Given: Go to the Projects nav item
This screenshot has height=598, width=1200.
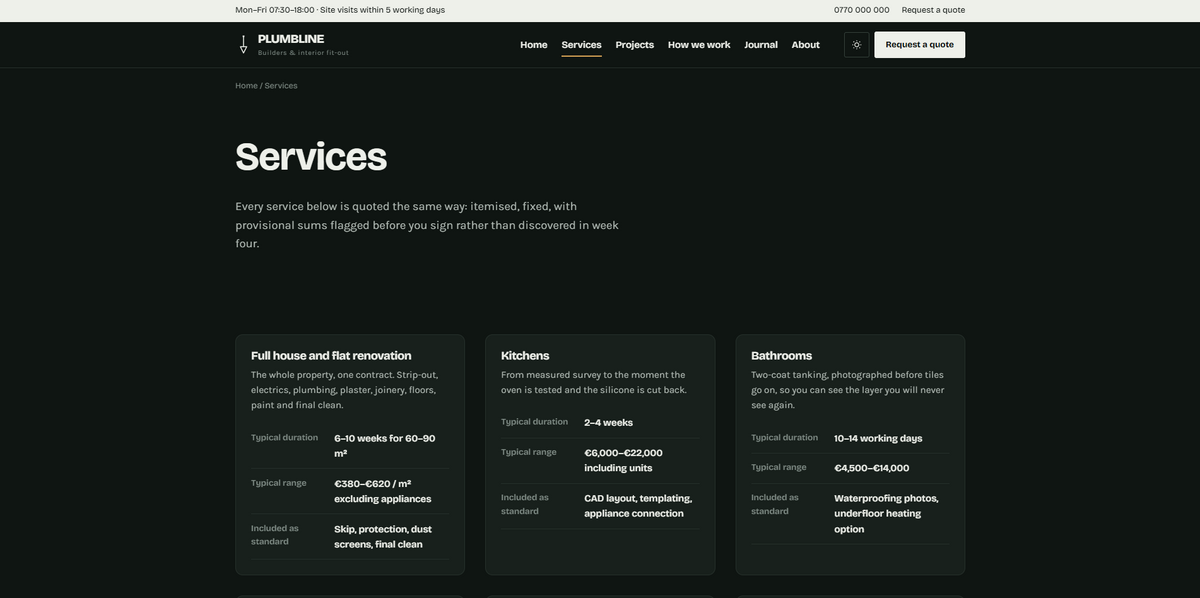Looking at the screenshot, I should coord(635,45).
